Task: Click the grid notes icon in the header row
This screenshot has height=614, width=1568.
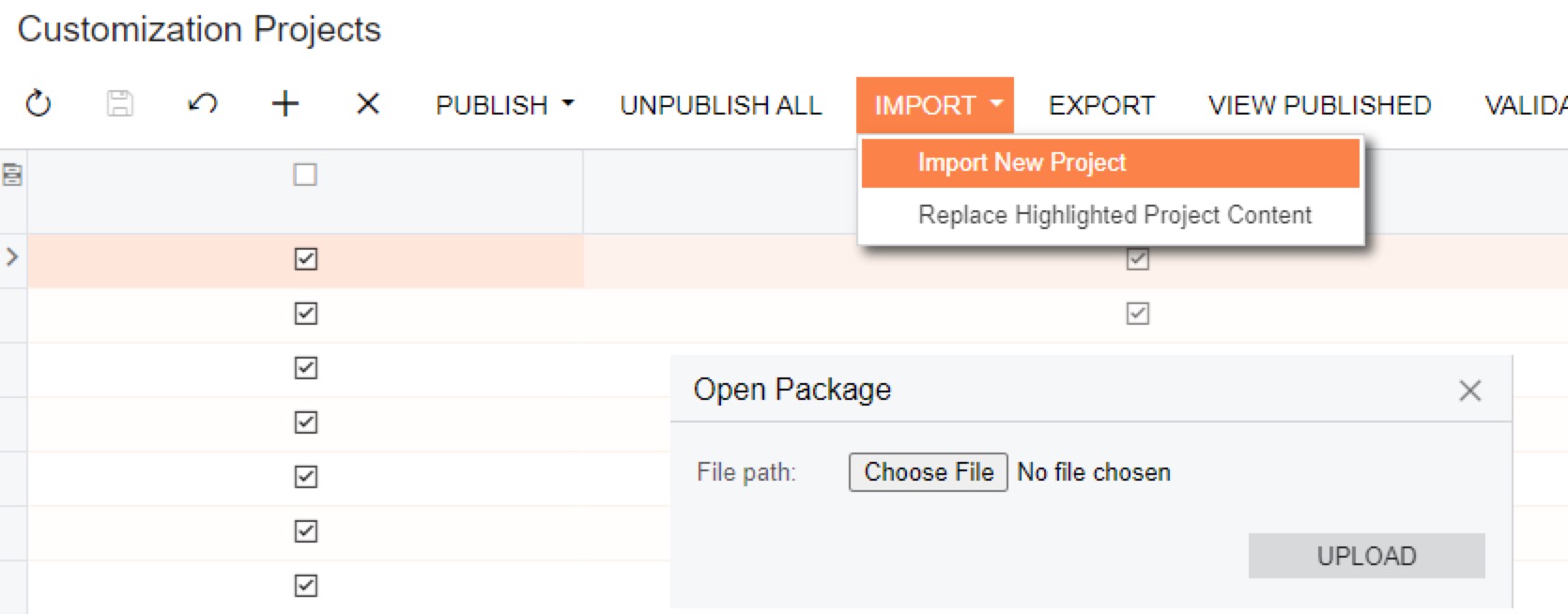Action: click(x=13, y=175)
